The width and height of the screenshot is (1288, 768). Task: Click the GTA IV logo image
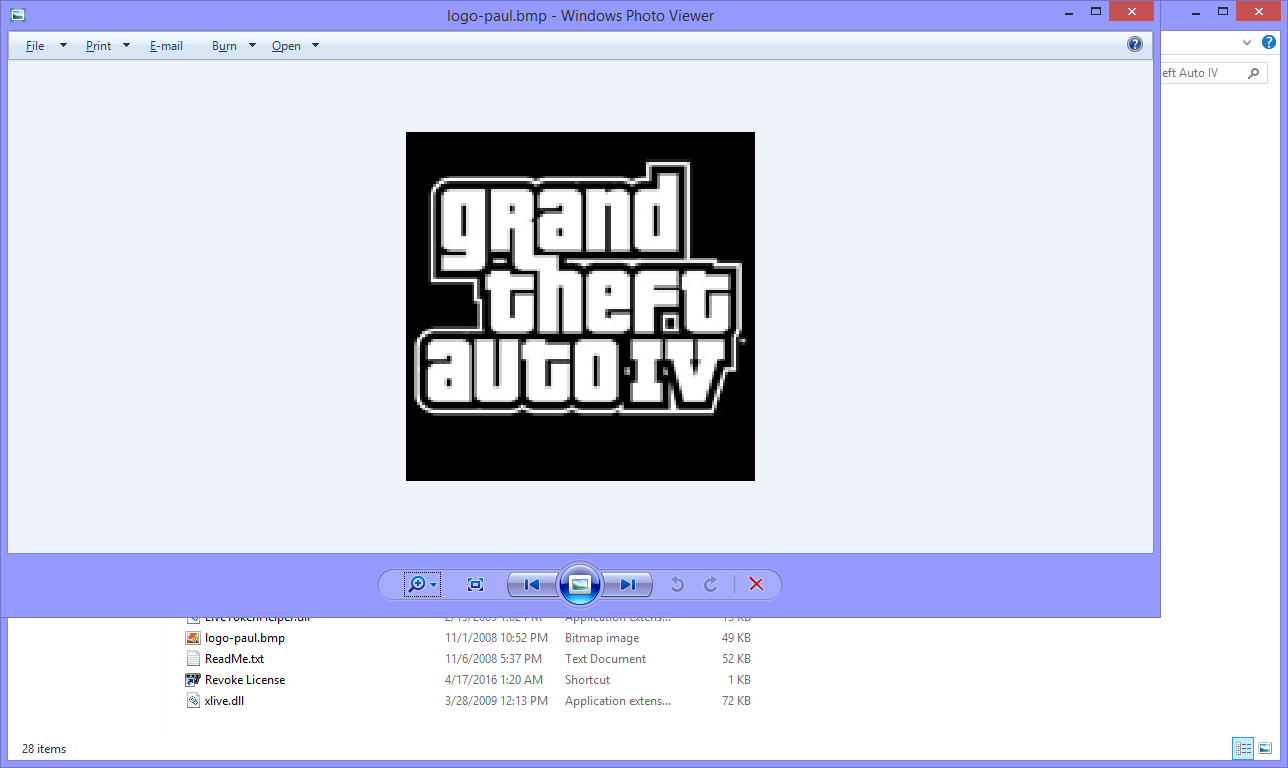pos(580,306)
